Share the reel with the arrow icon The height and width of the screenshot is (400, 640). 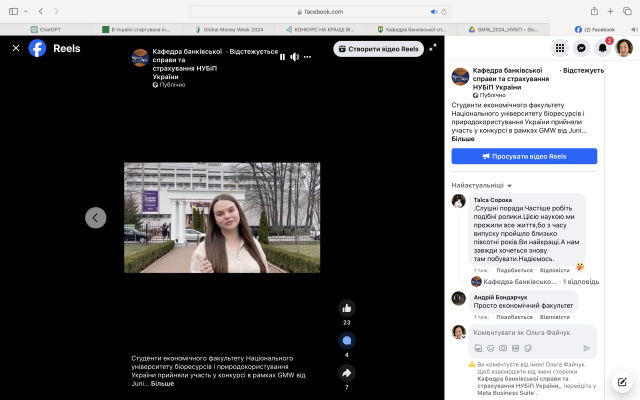pyautogui.click(x=347, y=373)
